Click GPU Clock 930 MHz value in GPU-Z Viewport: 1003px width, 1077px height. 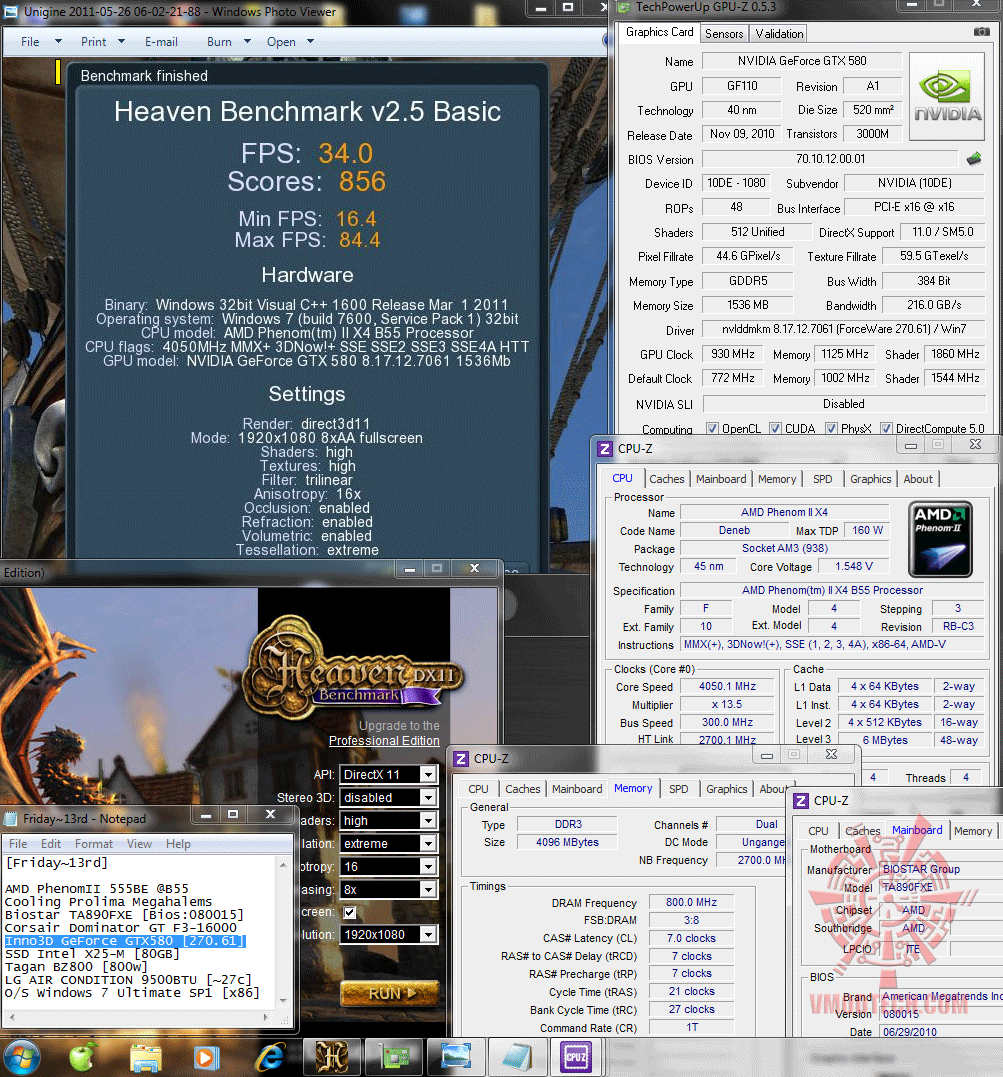coord(732,354)
